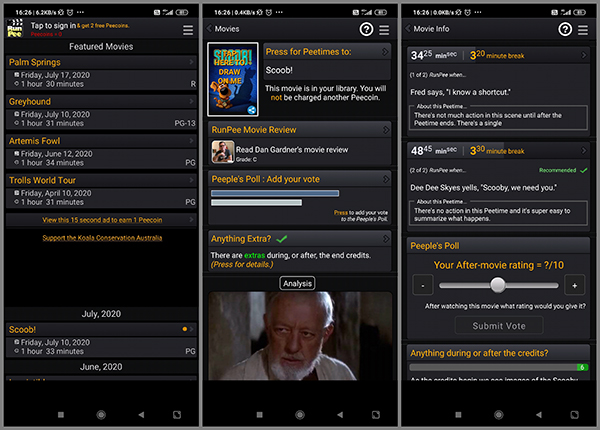
Task: Tap the Recommended label on the second Peetime
Action: click(558, 170)
